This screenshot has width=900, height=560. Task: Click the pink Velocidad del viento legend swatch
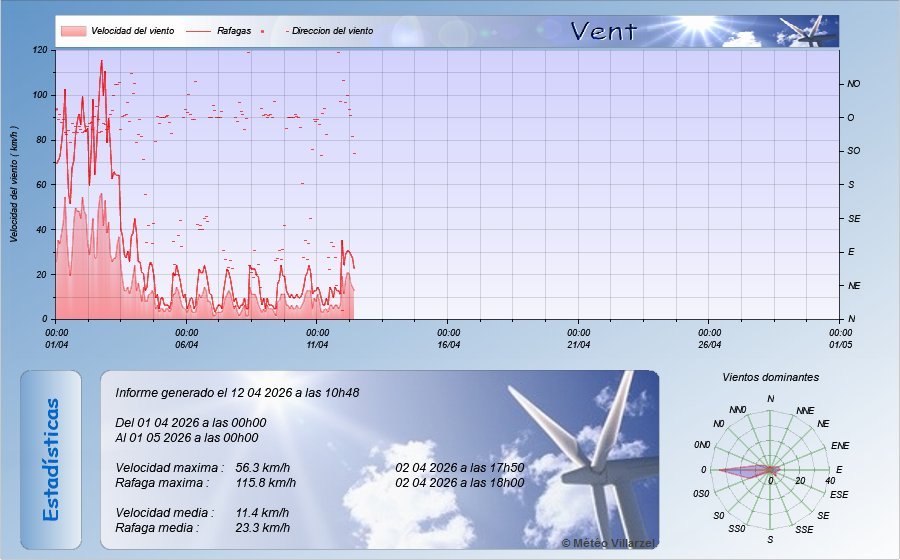tap(72, 31)
